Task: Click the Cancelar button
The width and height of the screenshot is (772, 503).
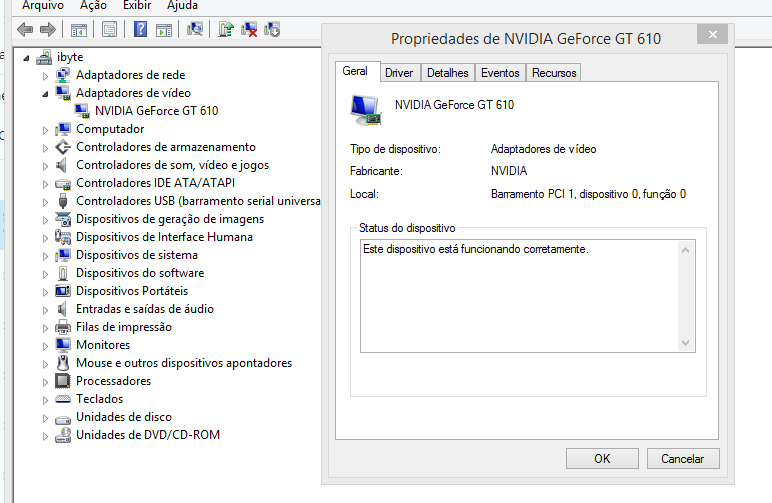Action: [x=682, y=459]
